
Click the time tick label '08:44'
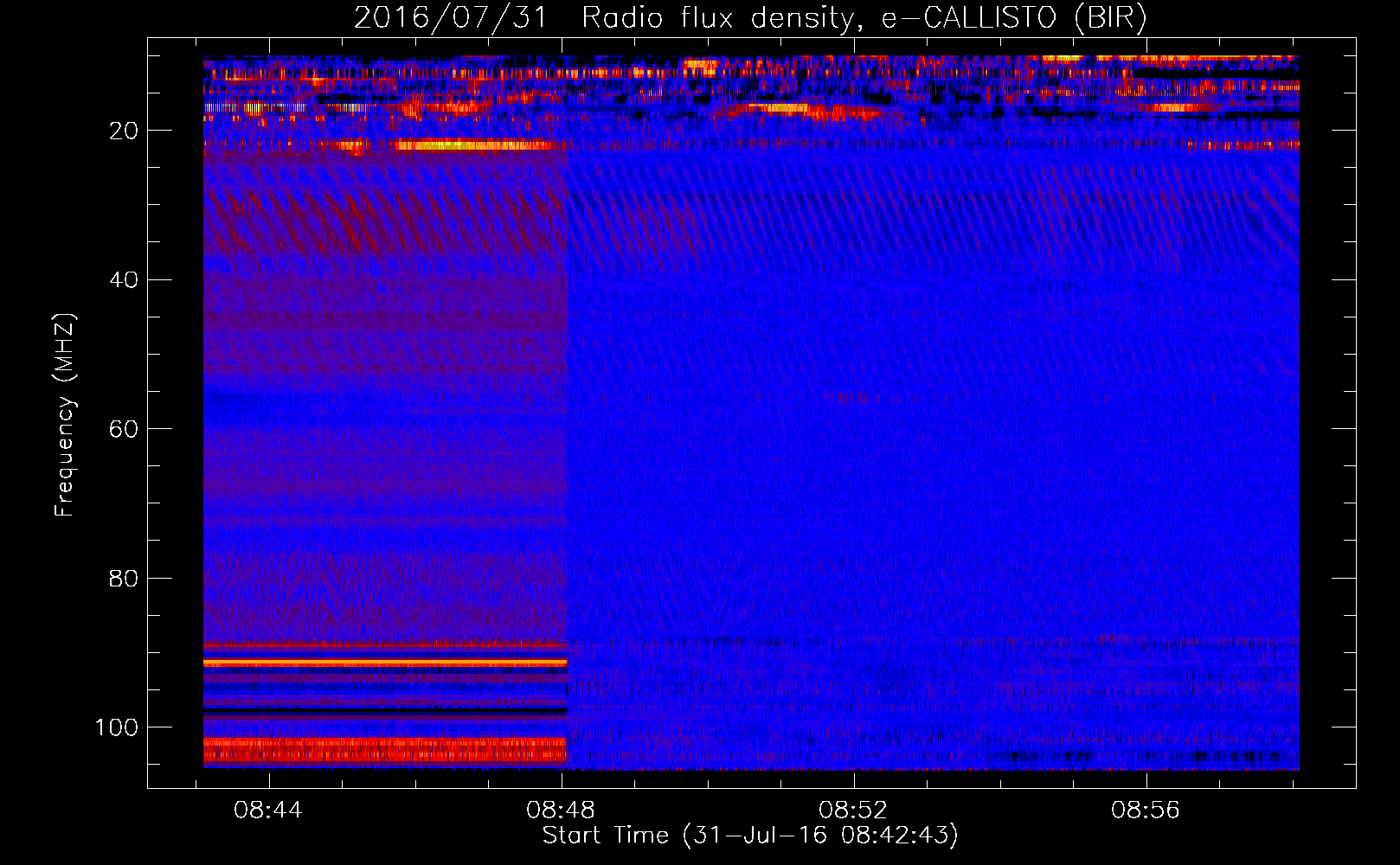click(268, 810)
